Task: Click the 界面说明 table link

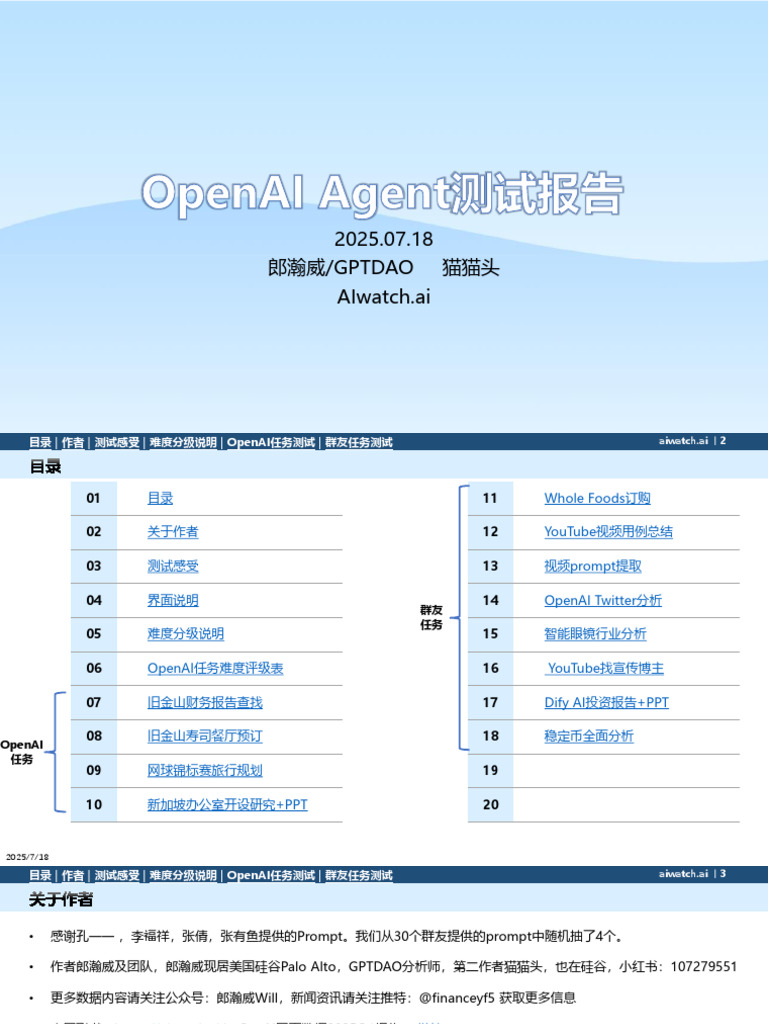Action: (x=172, y=600)
